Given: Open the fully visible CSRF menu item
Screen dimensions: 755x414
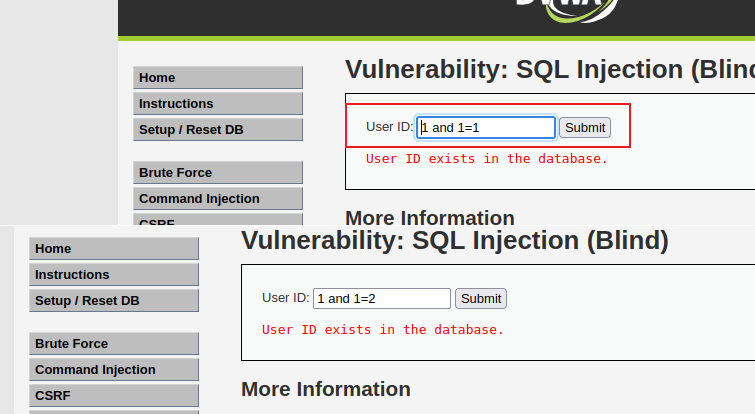Looking at the screenshot, I should click(114, 396).
